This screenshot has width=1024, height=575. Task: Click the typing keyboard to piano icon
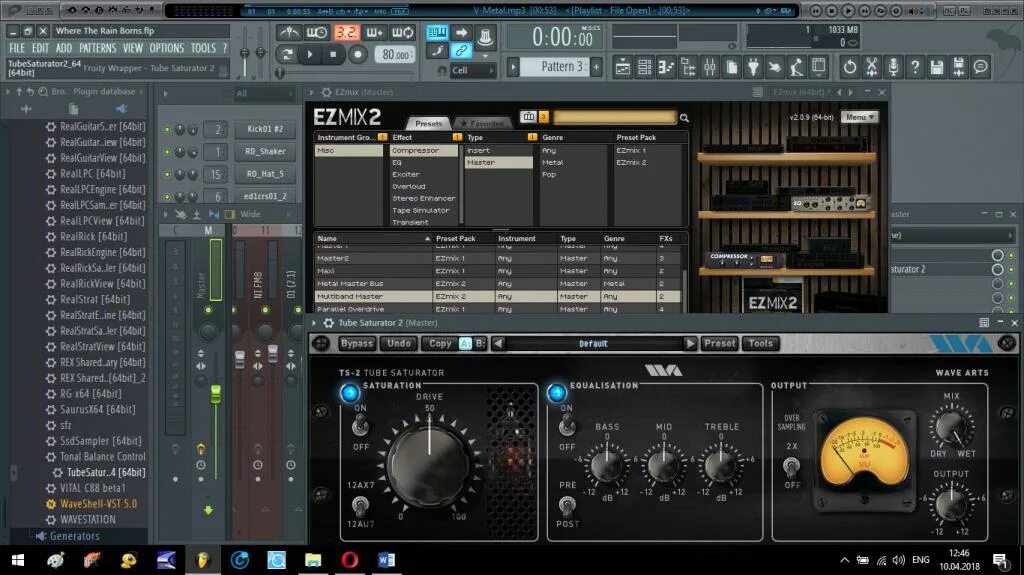(437, 32)
